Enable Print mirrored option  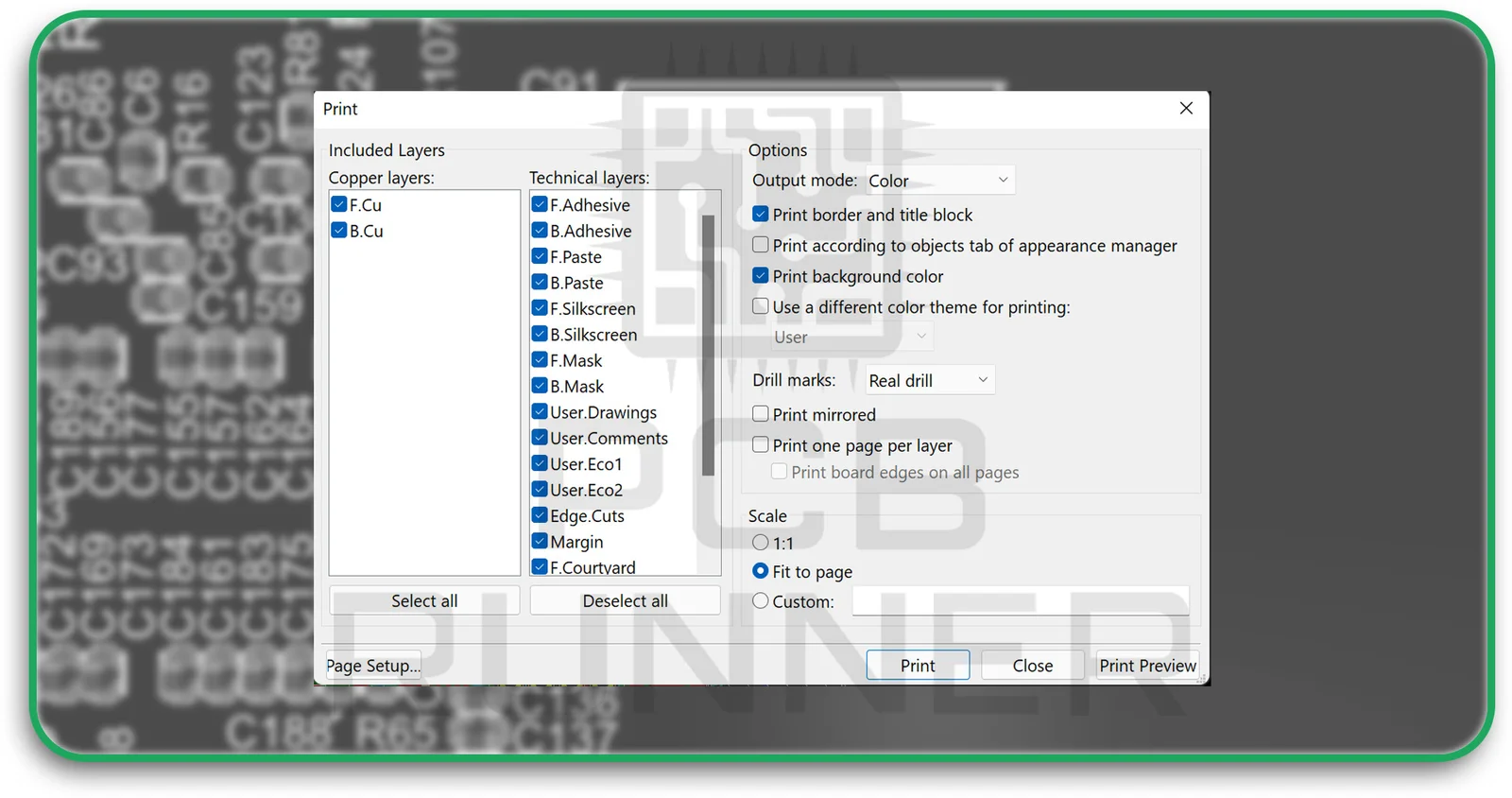coord(761,414)
